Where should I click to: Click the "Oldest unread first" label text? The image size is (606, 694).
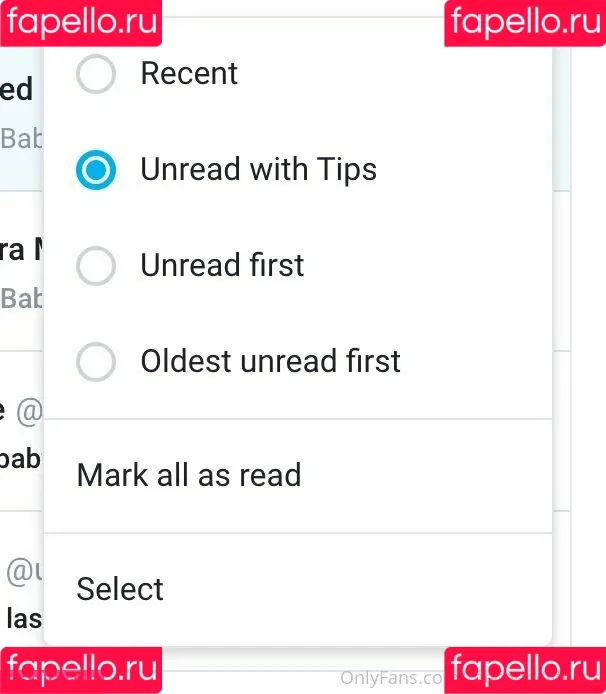click(270, 362)
